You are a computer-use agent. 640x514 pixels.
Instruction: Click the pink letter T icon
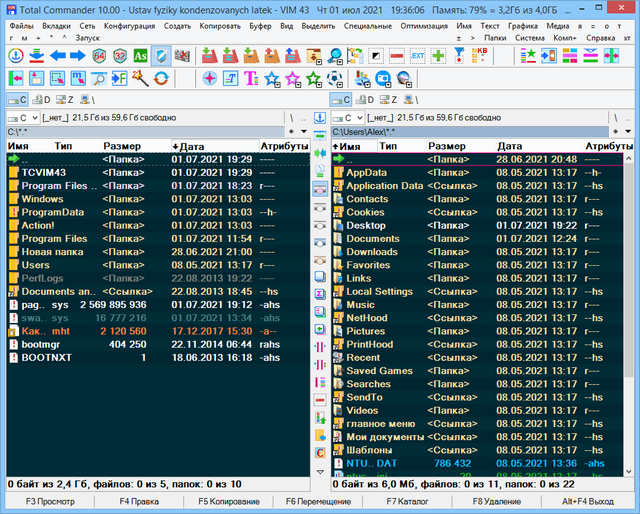pyautogui.click(x=248, y=78)
